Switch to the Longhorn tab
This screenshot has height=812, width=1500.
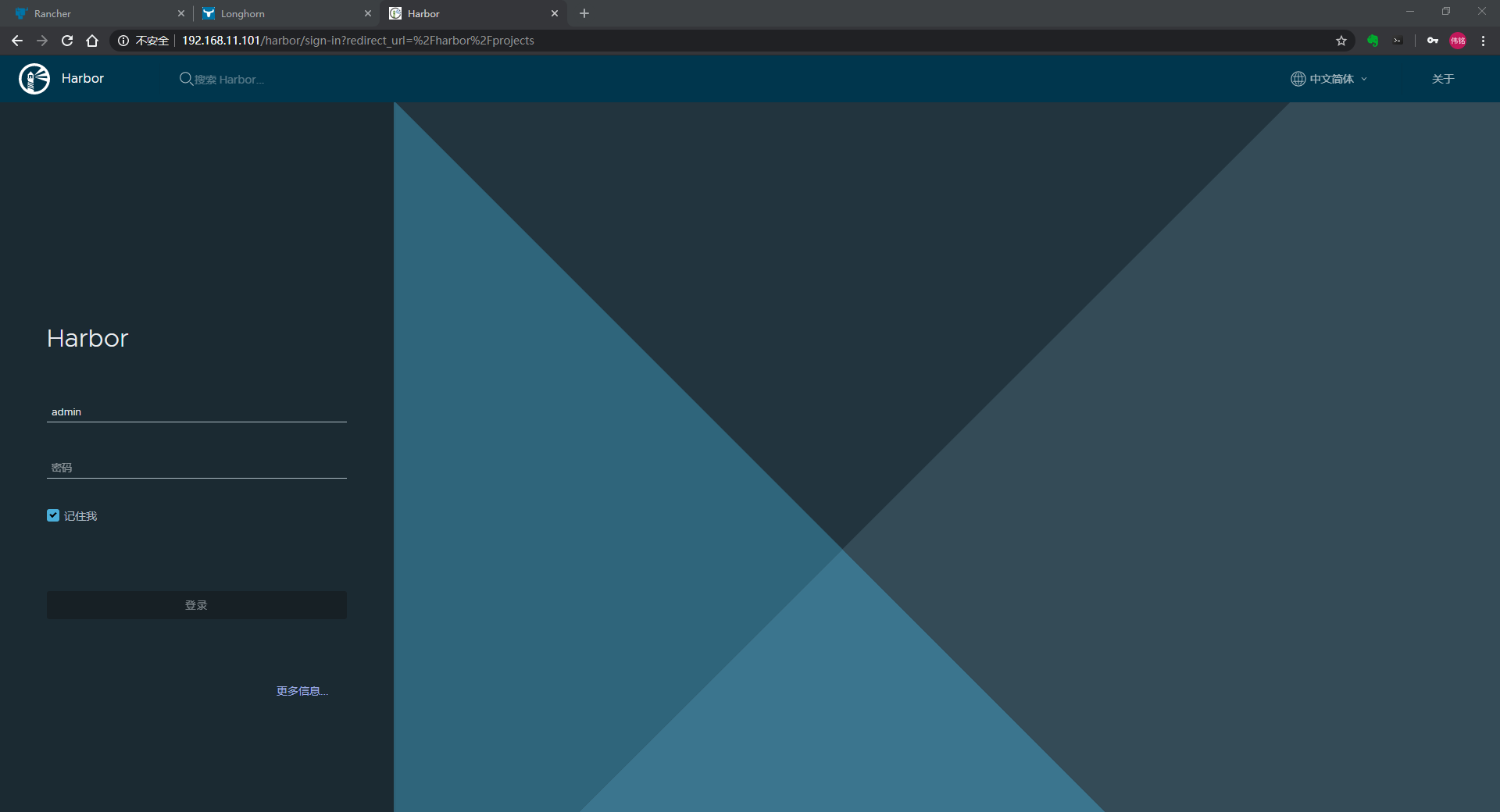click(x=285, y=13)
